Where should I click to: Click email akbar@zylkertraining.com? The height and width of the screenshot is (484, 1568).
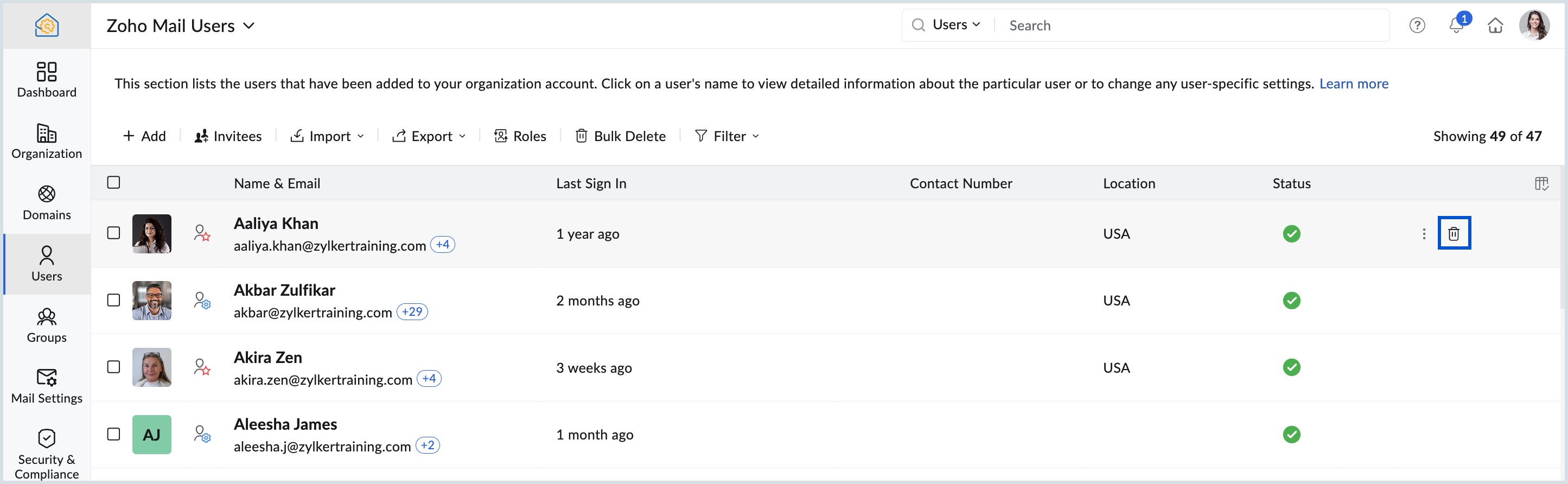(x=313, y=313)
